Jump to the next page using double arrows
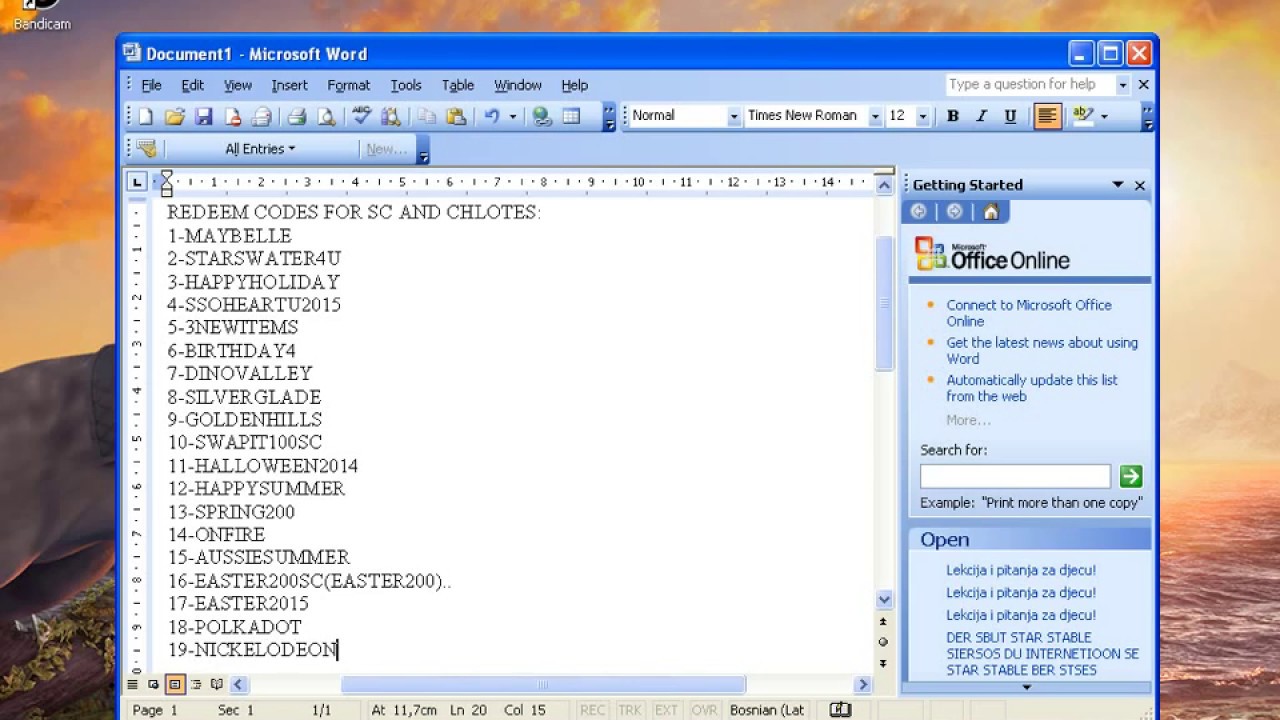Image resolution: width=1280 pixels, height=720 pixels. click(883, 663)
